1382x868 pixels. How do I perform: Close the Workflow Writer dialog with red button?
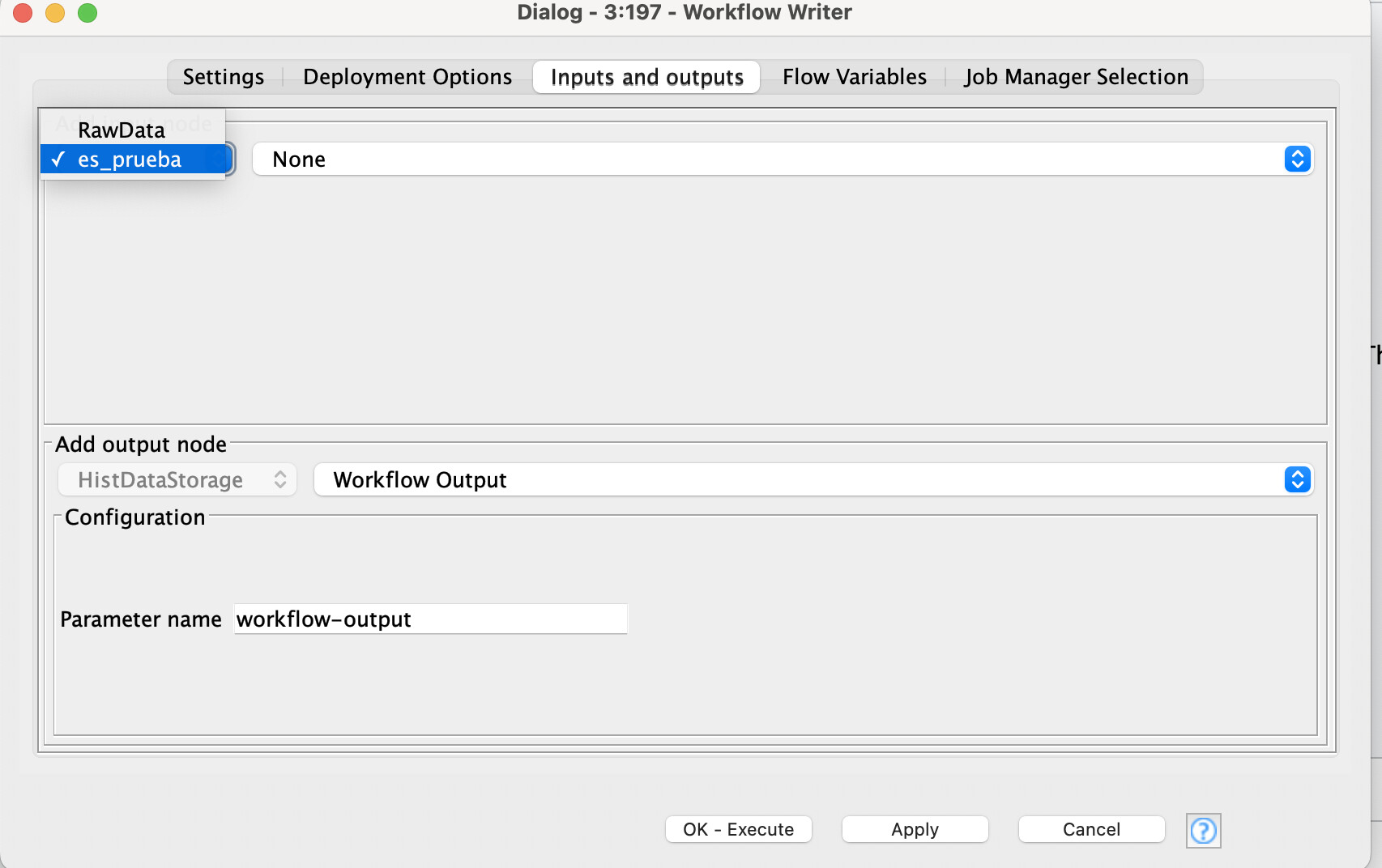[23, 13]
